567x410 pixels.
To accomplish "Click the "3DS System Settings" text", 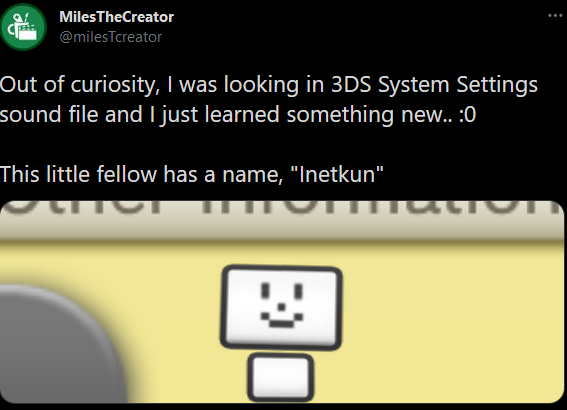I will [434, 85].
